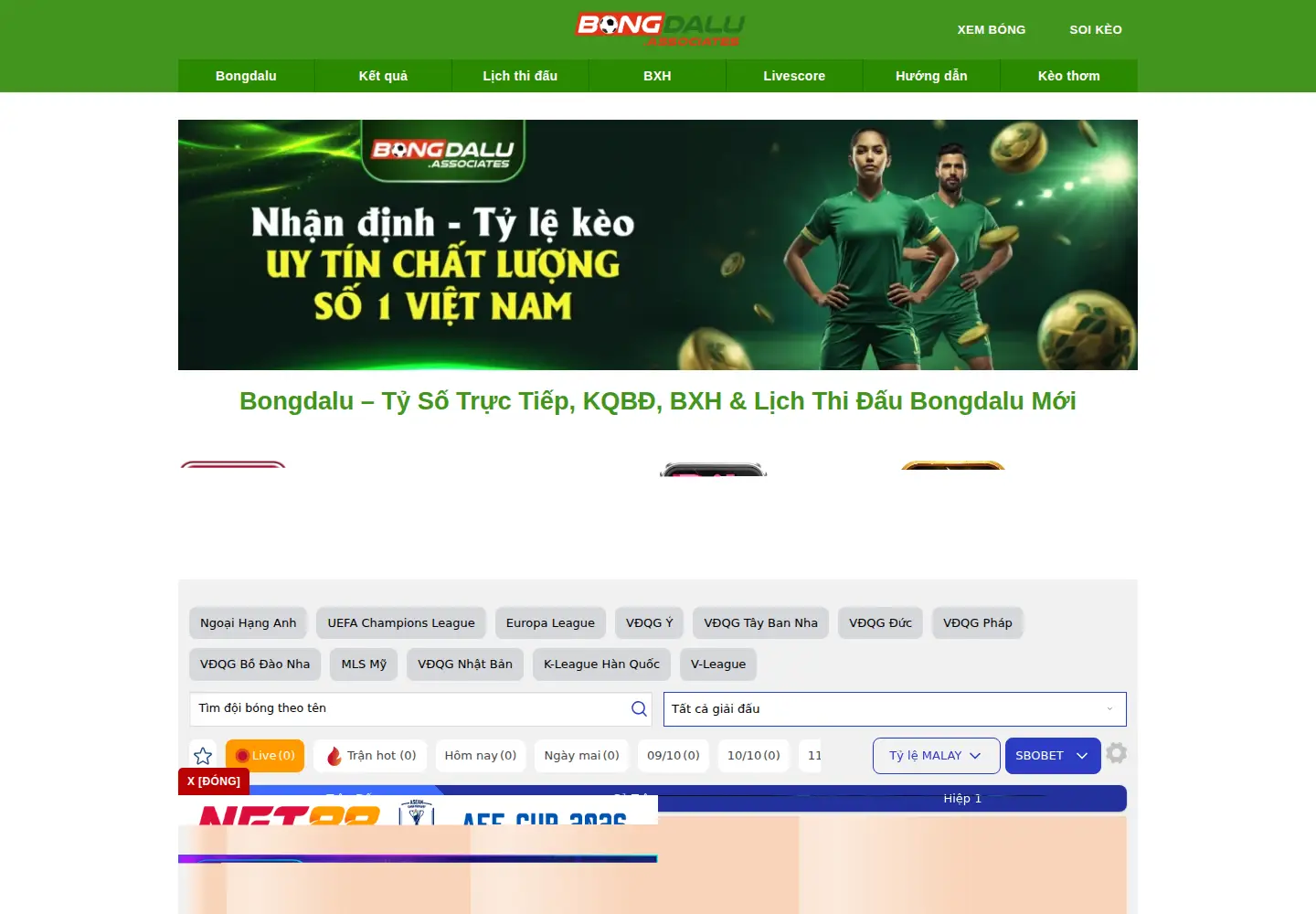Filter by K-League Hàn Quốc
The height and width of the screenshot is (914, 1316).
(x=601, y=664)
